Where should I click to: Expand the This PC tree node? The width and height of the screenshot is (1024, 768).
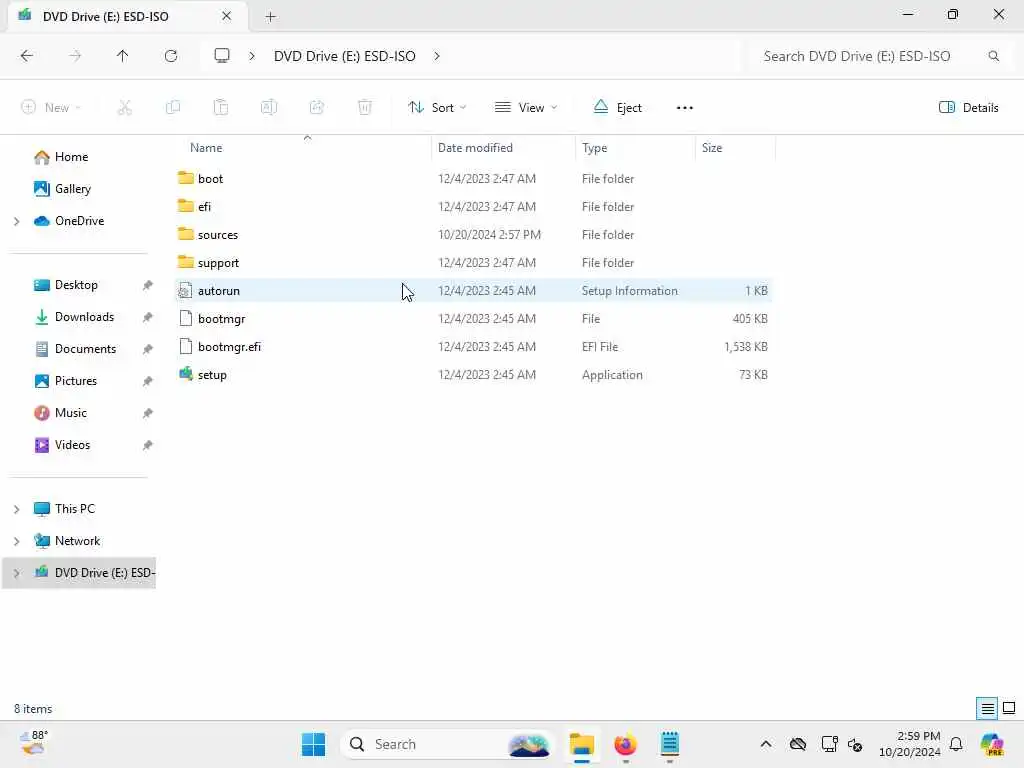point(16,509)
